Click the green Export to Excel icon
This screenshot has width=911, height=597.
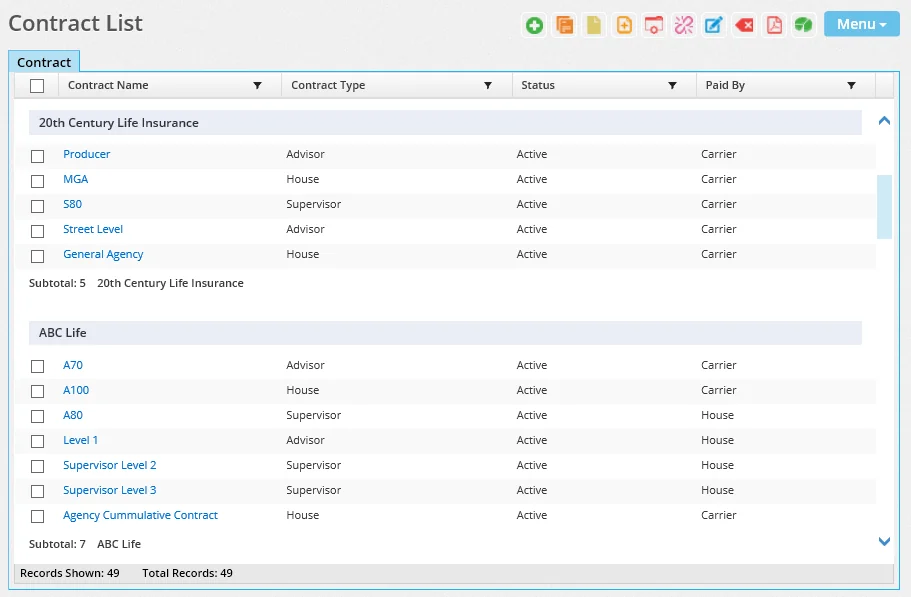pyautogui.click(x=803, y=25)
